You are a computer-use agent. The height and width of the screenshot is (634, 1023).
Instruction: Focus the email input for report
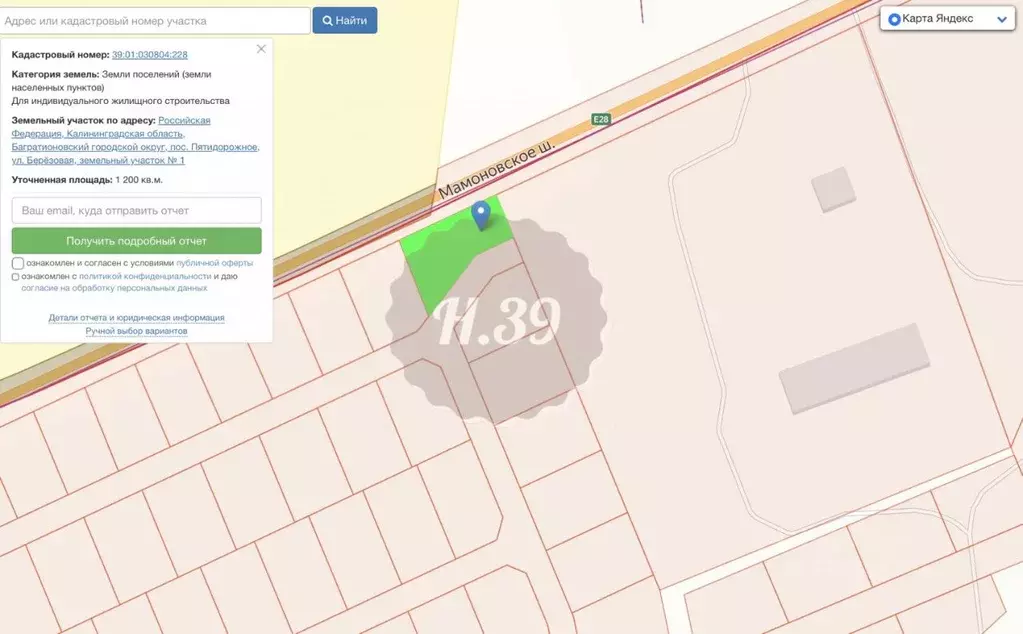136,210
